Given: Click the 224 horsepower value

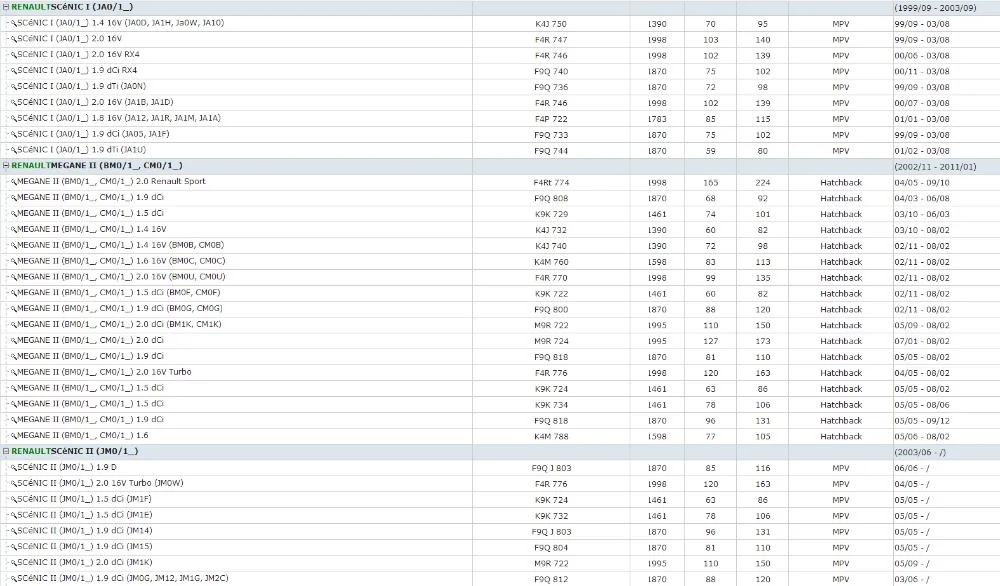Looking at the screenshot, I should [763, 182].
